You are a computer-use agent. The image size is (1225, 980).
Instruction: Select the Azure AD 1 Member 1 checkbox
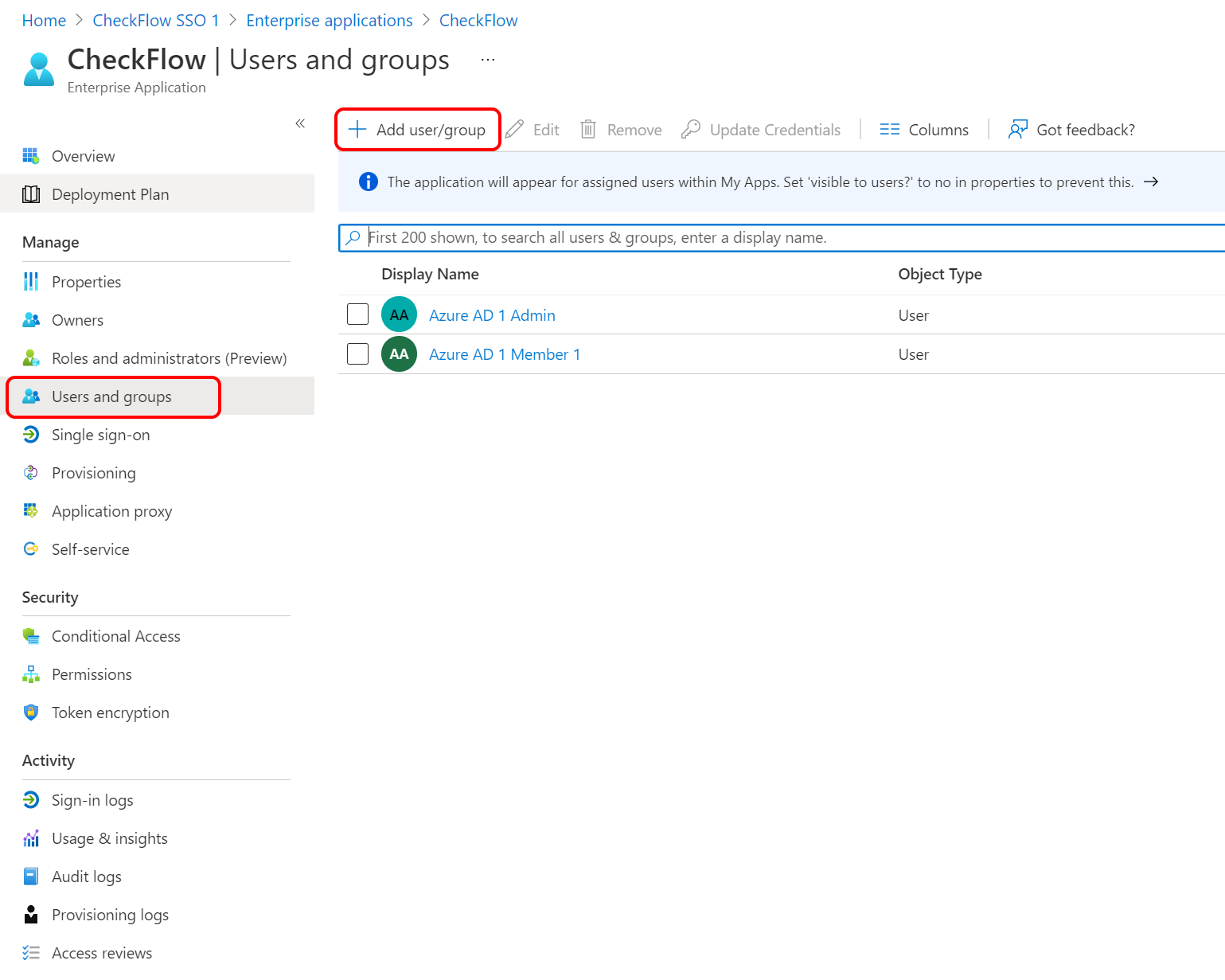click(358, 353)
